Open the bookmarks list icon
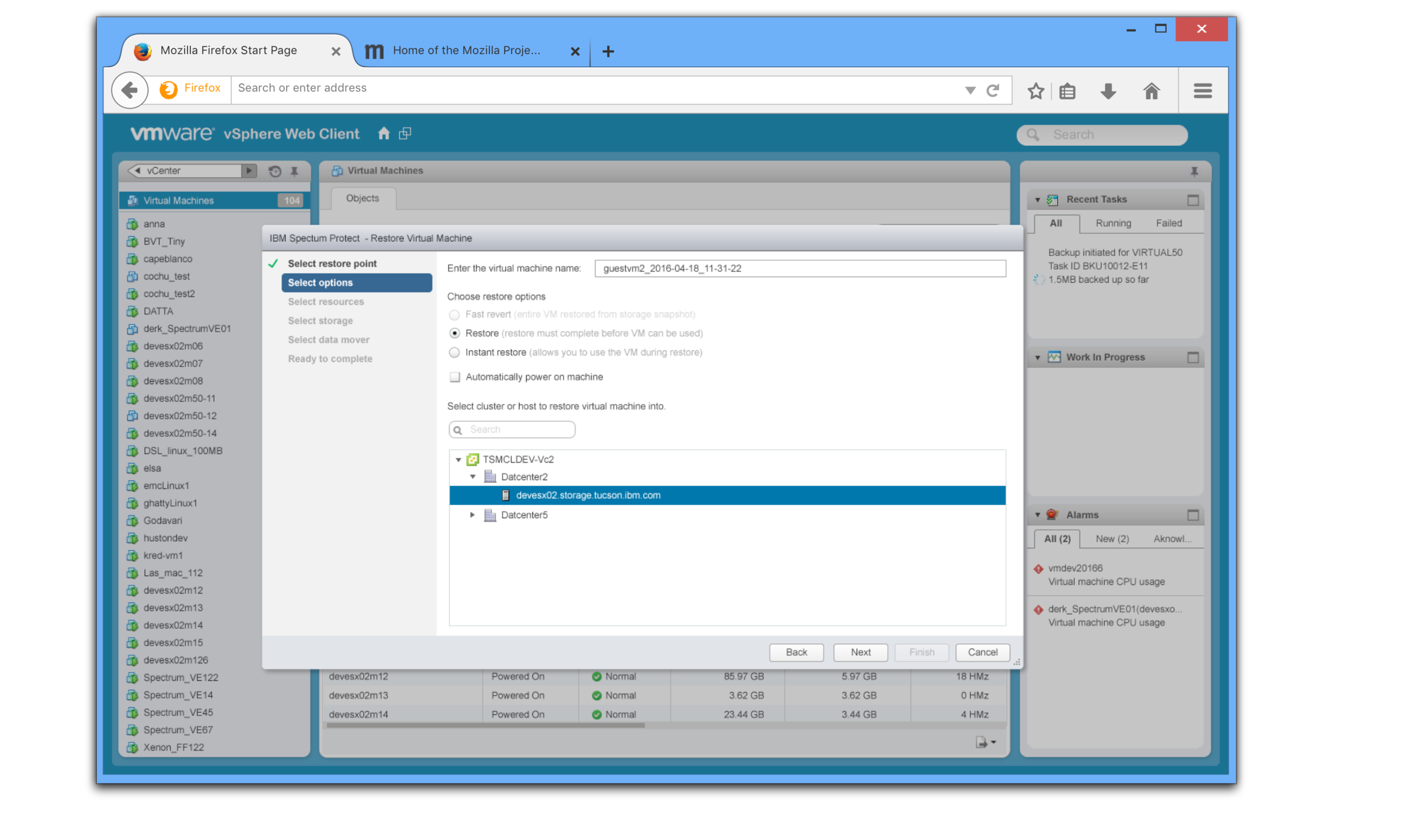The height and width of the screenshot is (840, 1424). (x=1067, y=91)
